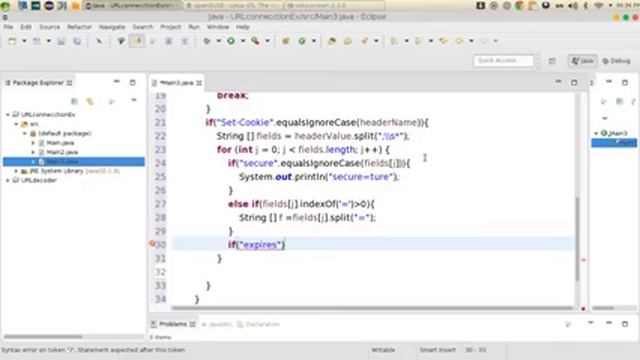This screenshot has height=360, width=640.
Task: Click the editor horizontal scrollbar
Action: (x=372, y=308)
